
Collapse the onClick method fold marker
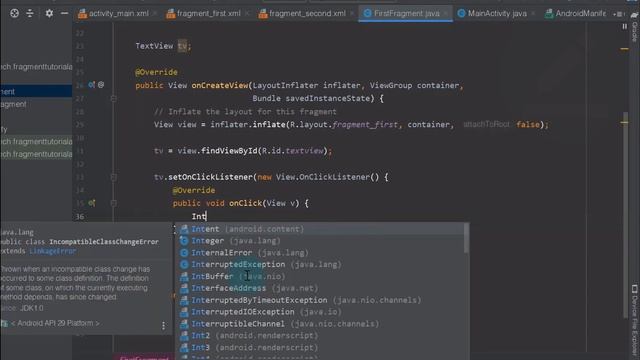coord(113,203)
